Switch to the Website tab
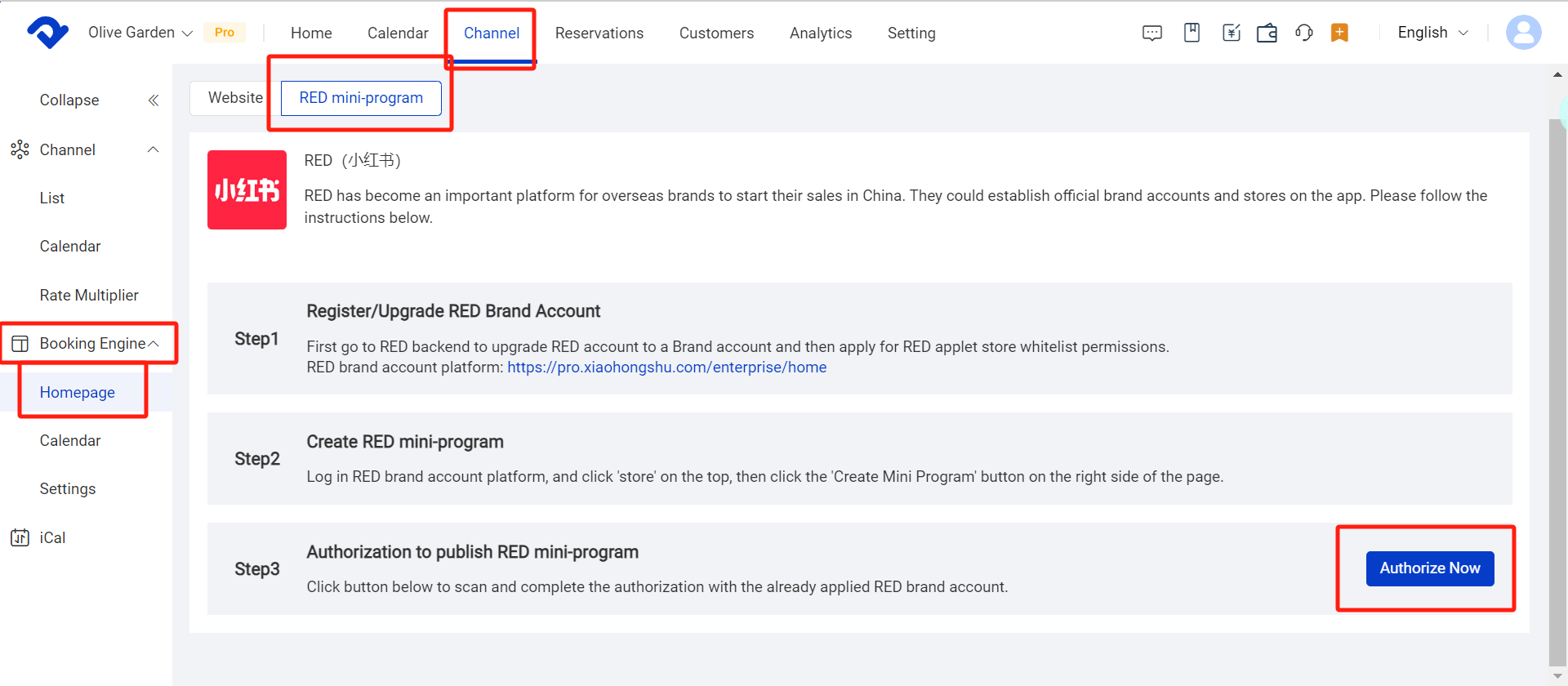 tap(235, 98)
